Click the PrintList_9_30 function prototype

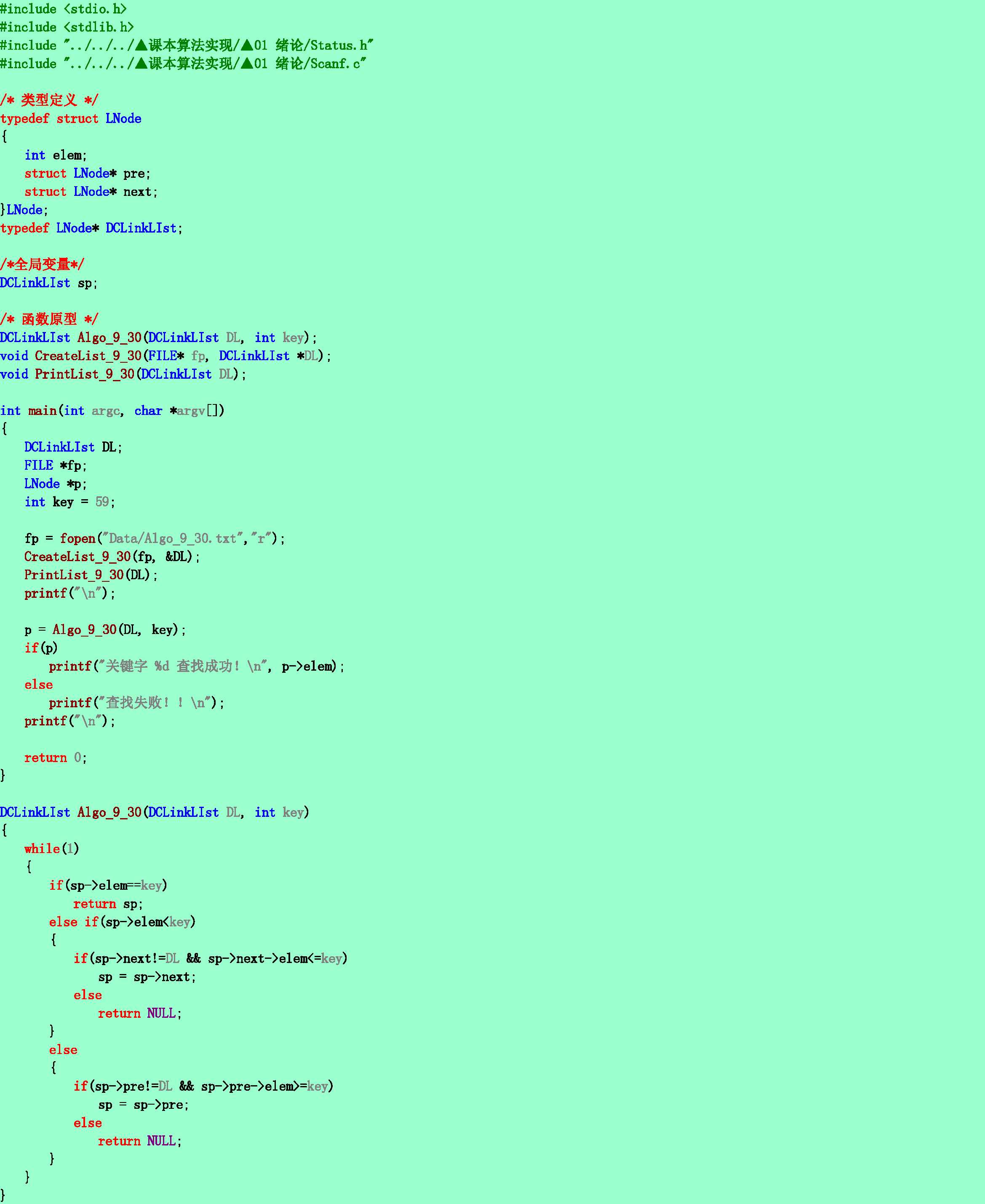click(x=123, y=374)
